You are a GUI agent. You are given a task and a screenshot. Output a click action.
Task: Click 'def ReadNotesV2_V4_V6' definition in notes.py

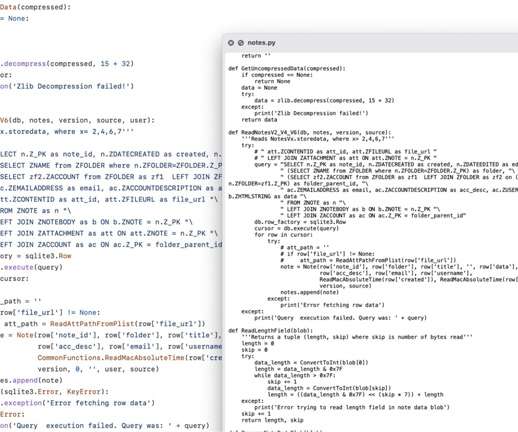point(310,132)
